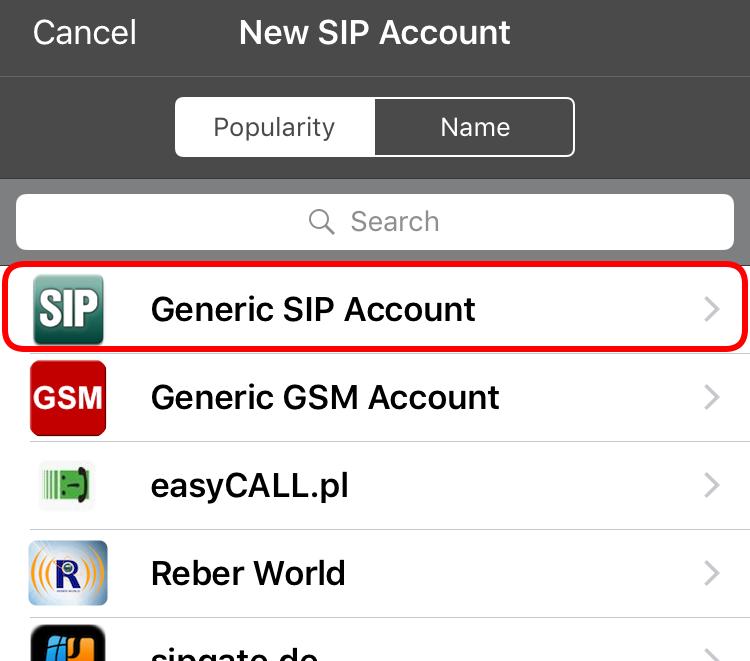Screen dimensions: 750x661
Task: Open Generic SIP Account chevron
Action: pos(712,309)
